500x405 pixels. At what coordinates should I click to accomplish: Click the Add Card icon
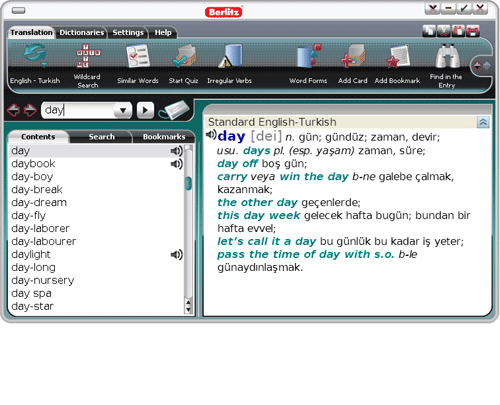[352, 56]
